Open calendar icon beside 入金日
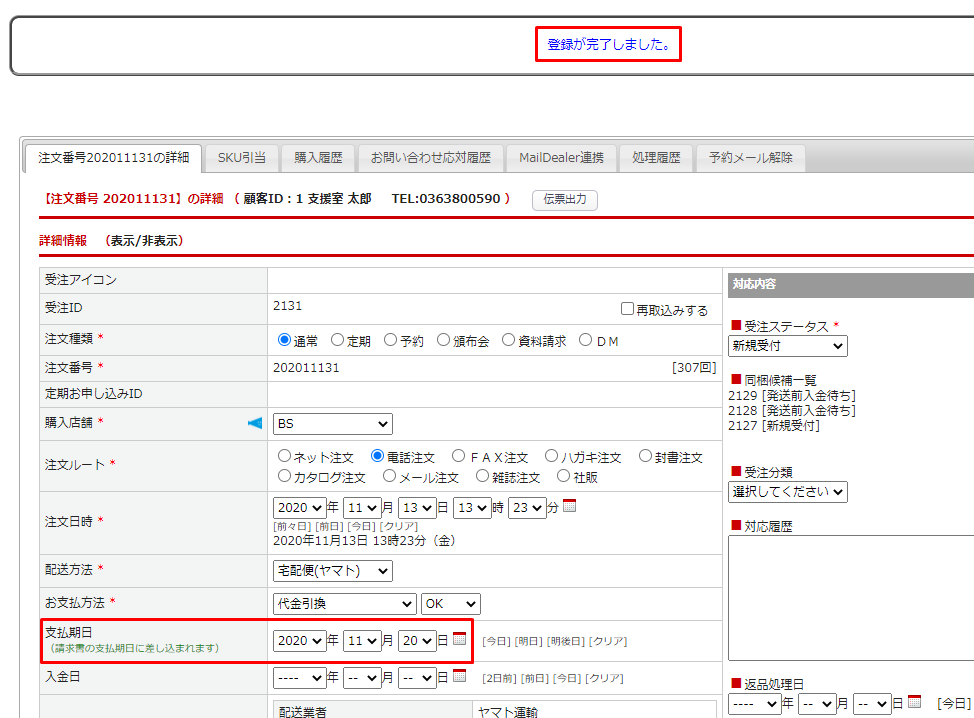 (460, 676)
